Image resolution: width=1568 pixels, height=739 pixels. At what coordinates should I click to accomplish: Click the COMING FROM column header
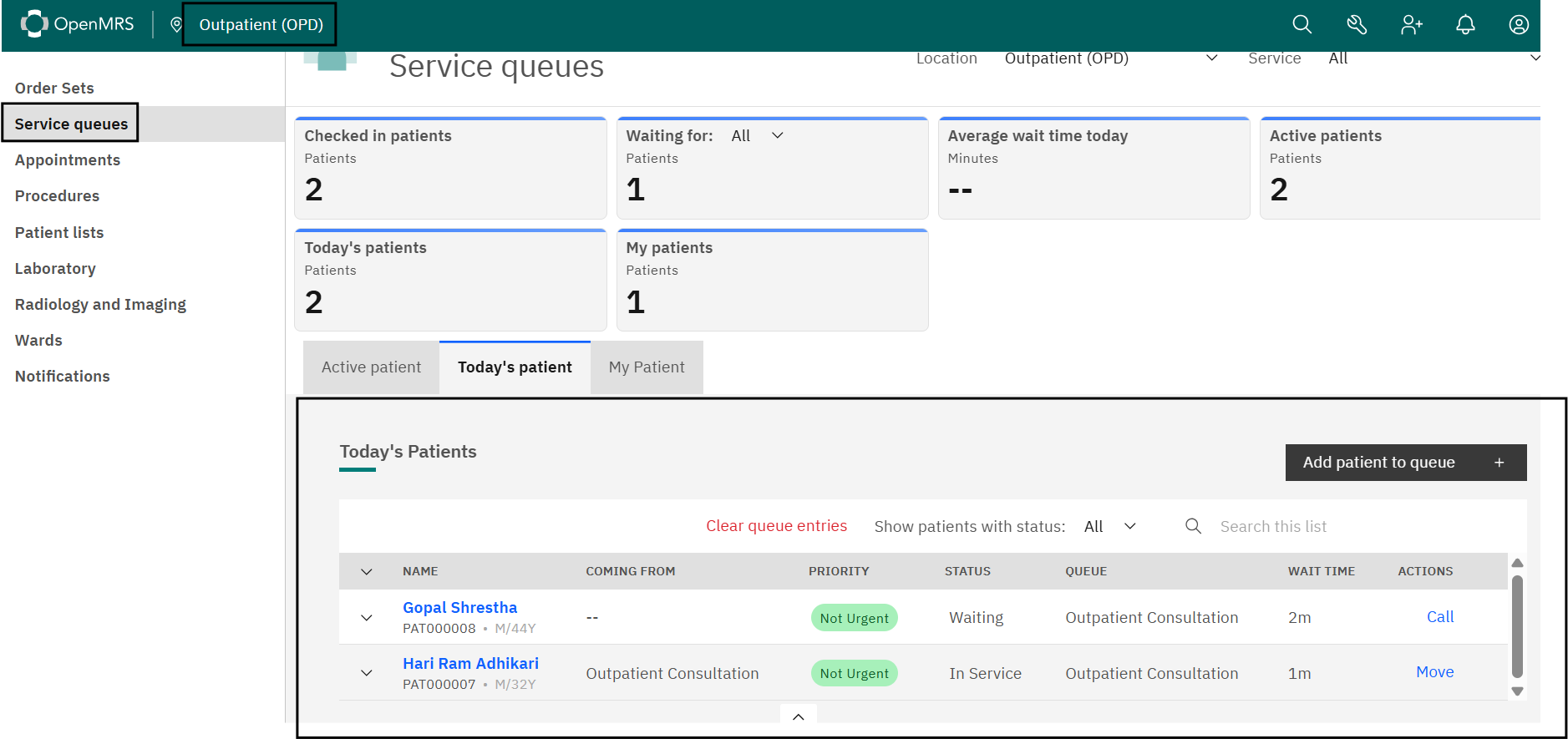tap(630, 571)
